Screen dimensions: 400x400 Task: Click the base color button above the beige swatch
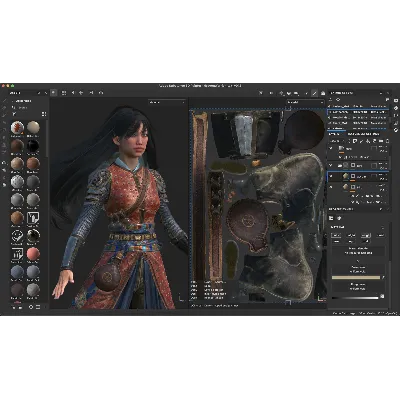(358, 269)
